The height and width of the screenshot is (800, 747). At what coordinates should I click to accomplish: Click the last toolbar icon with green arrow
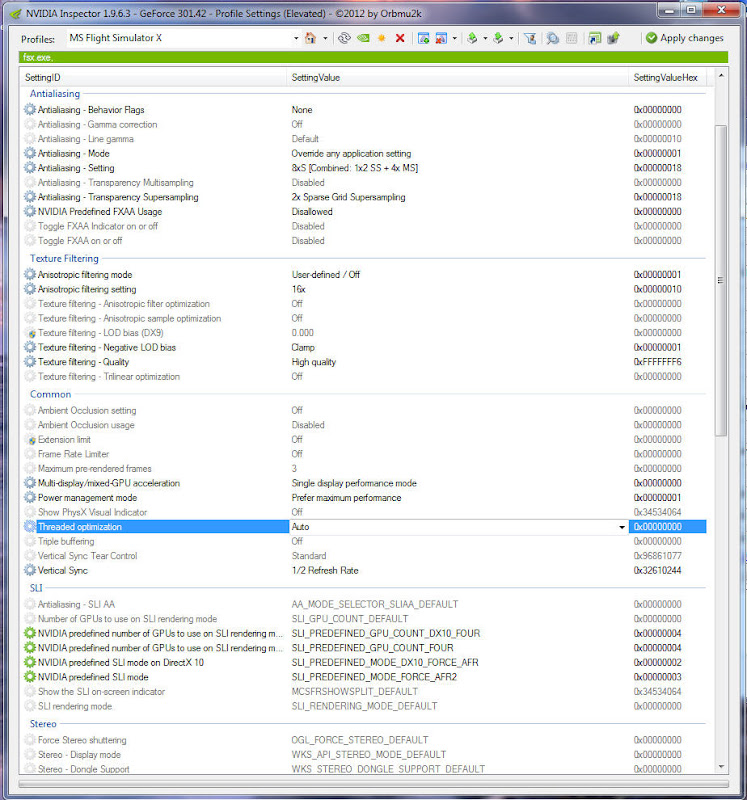coord(613,38)
